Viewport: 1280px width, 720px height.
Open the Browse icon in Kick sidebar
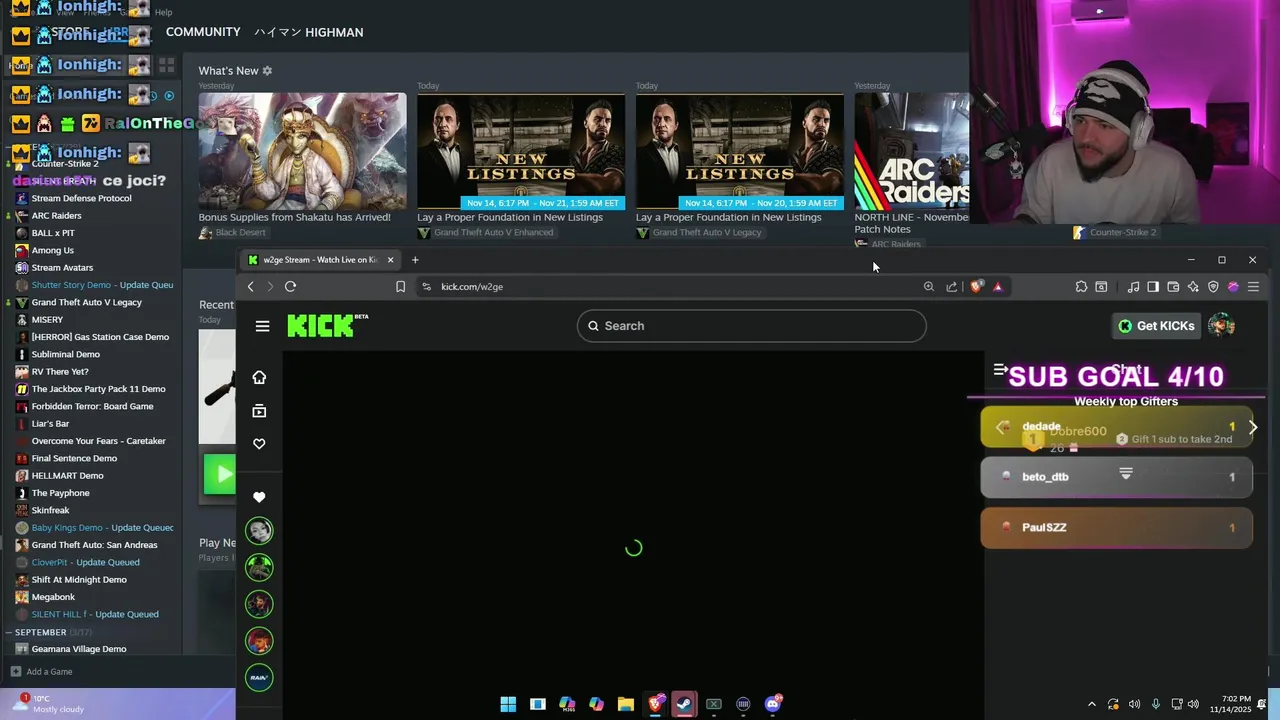(259, 411)
